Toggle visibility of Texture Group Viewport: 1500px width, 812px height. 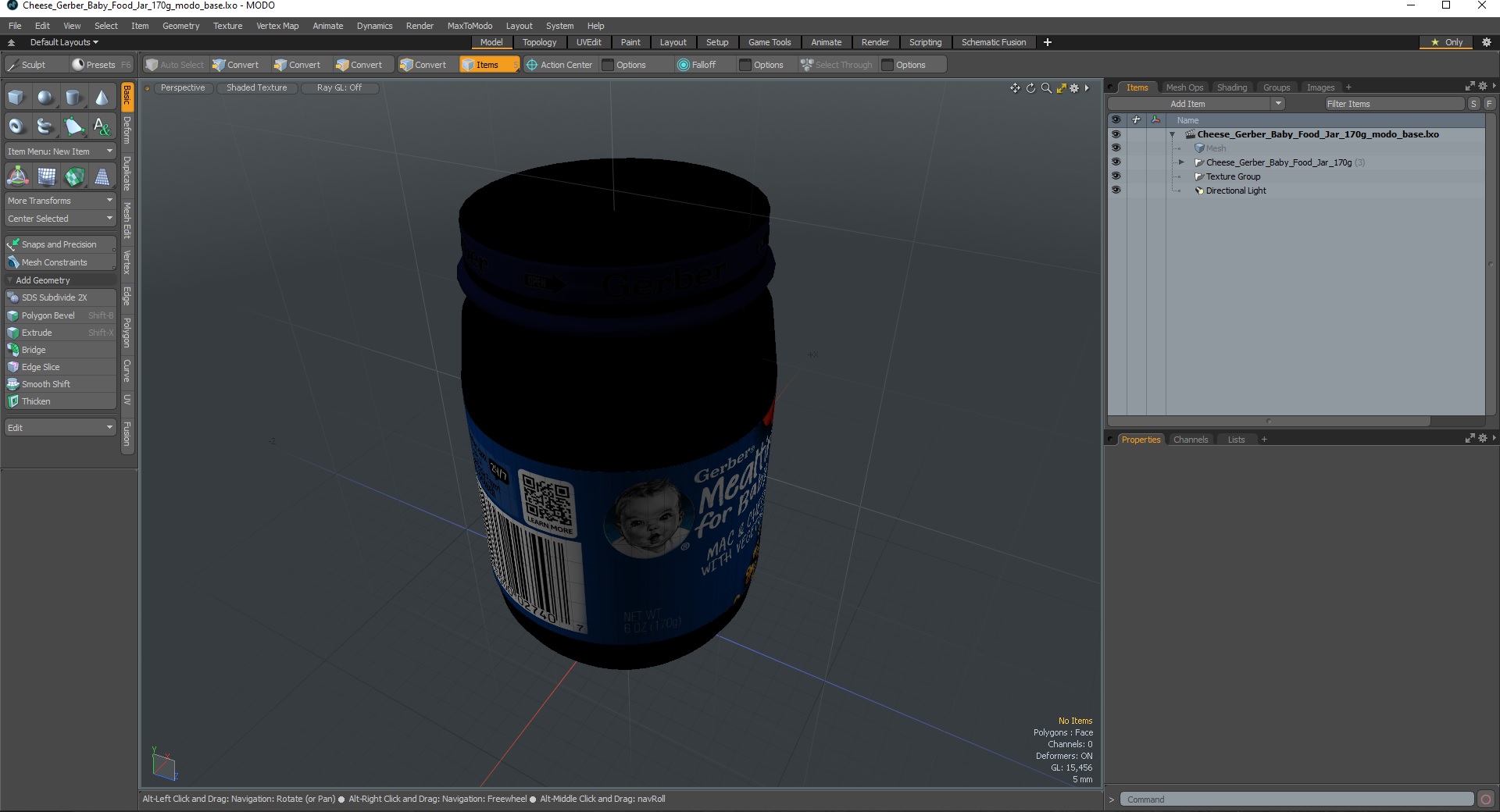point(1116,176)
